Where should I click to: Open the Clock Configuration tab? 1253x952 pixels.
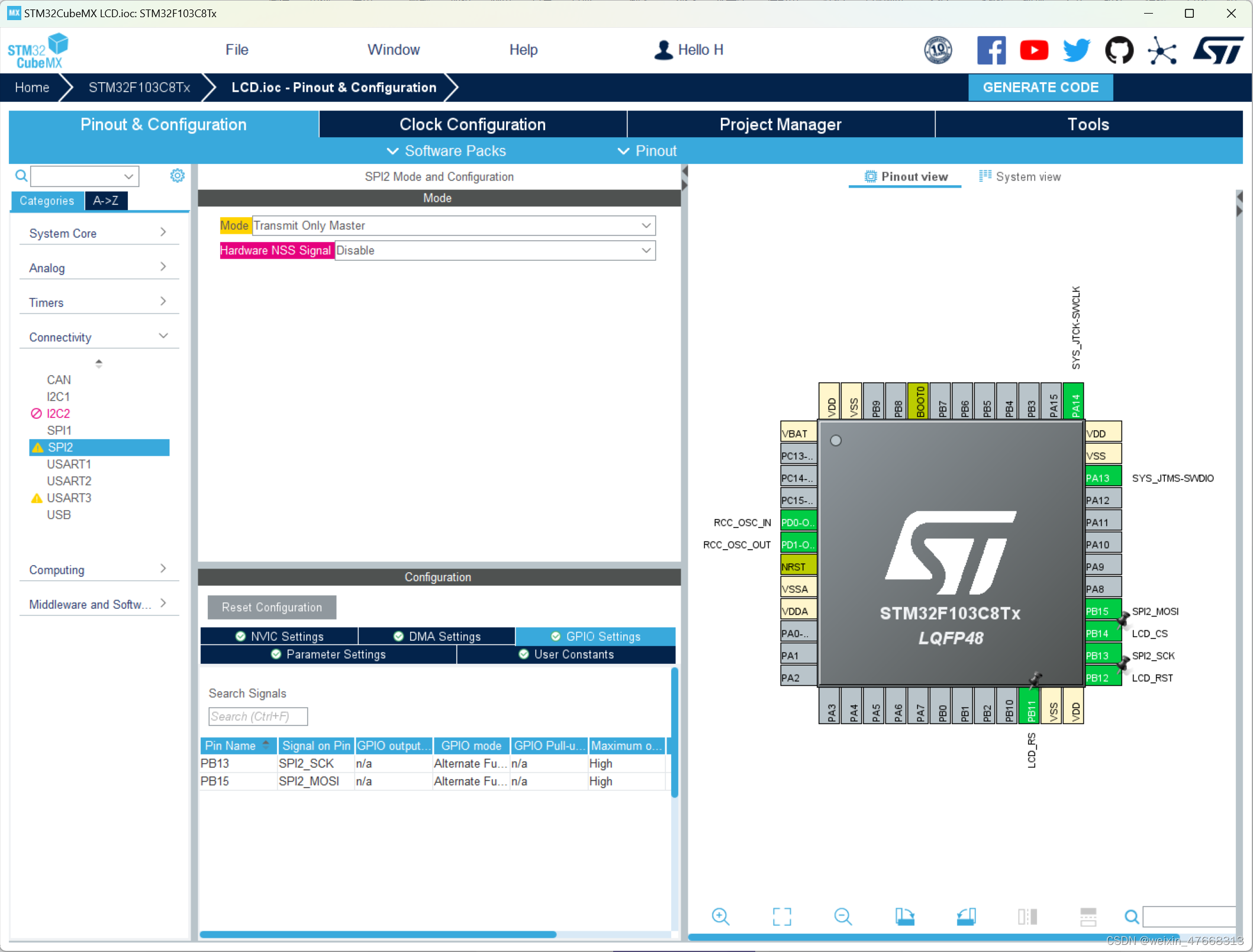[x=472, y=124]
